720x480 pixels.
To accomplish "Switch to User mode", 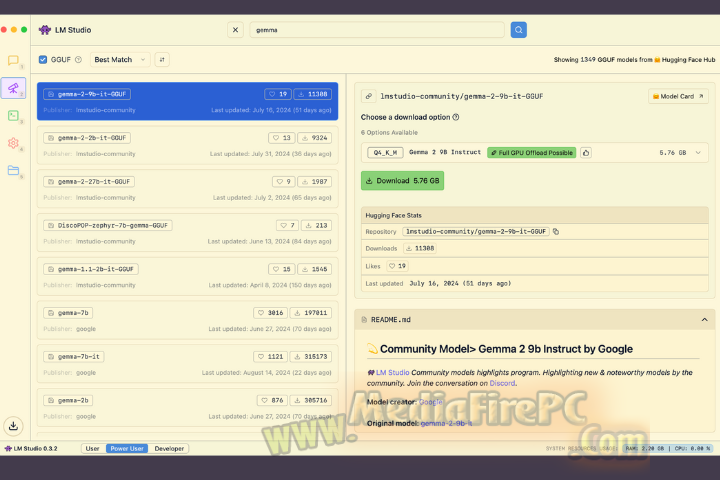I will pos(93,448).
